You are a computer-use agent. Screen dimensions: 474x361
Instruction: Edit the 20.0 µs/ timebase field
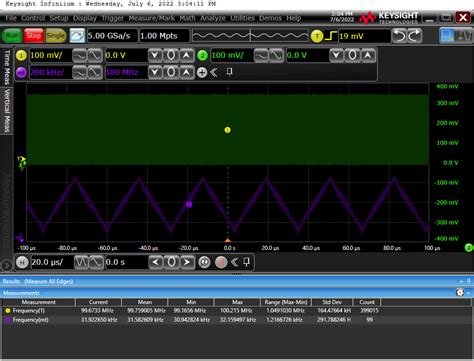click(x=52, y=262)
